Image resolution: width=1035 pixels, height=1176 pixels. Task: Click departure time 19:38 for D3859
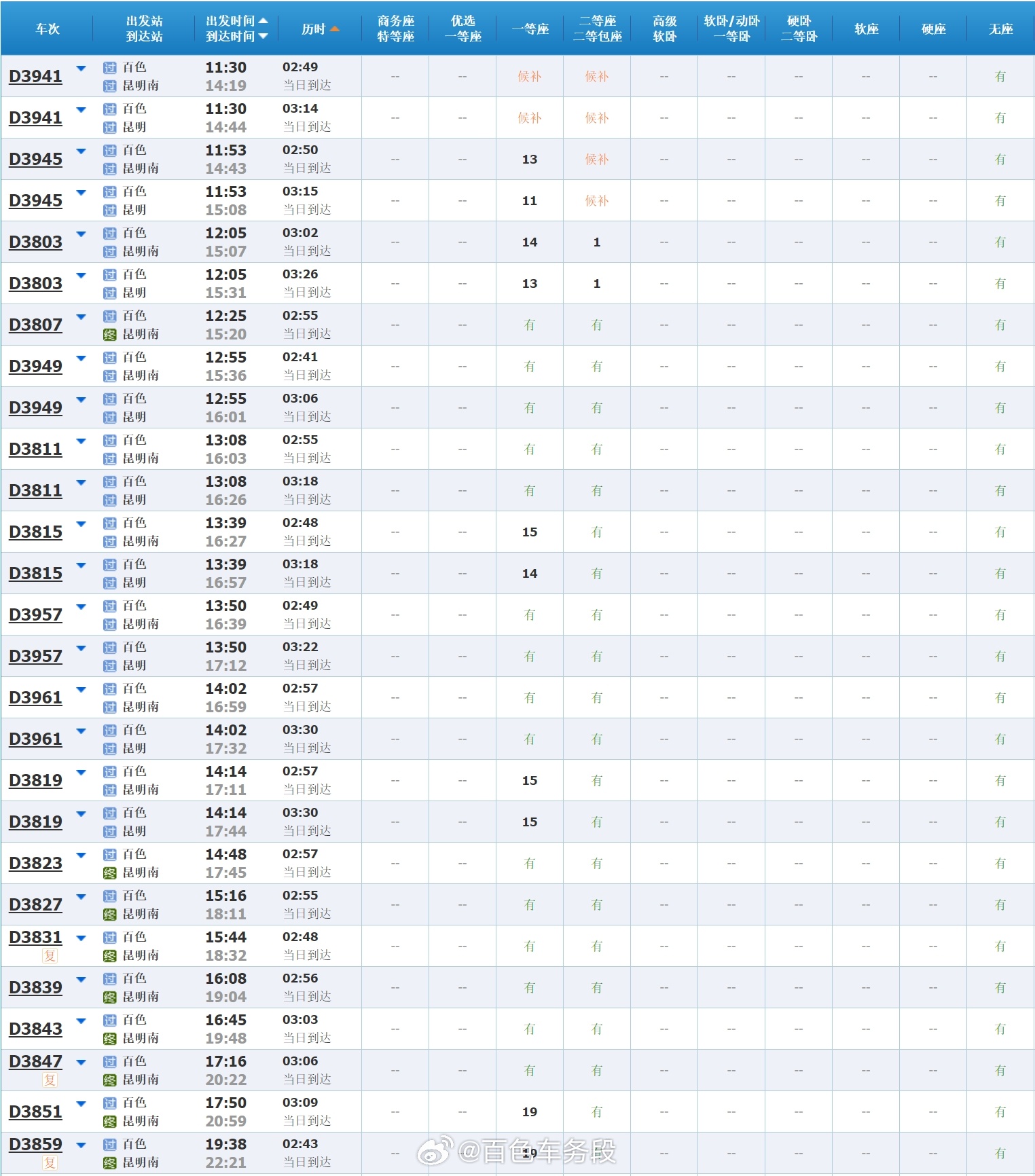coord(226,1145)
